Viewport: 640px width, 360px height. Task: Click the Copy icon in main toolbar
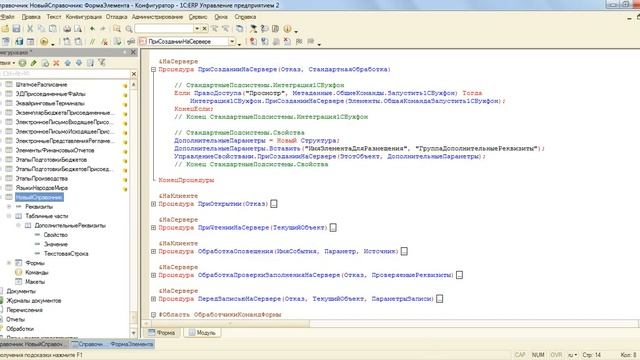tap(41, 29)
